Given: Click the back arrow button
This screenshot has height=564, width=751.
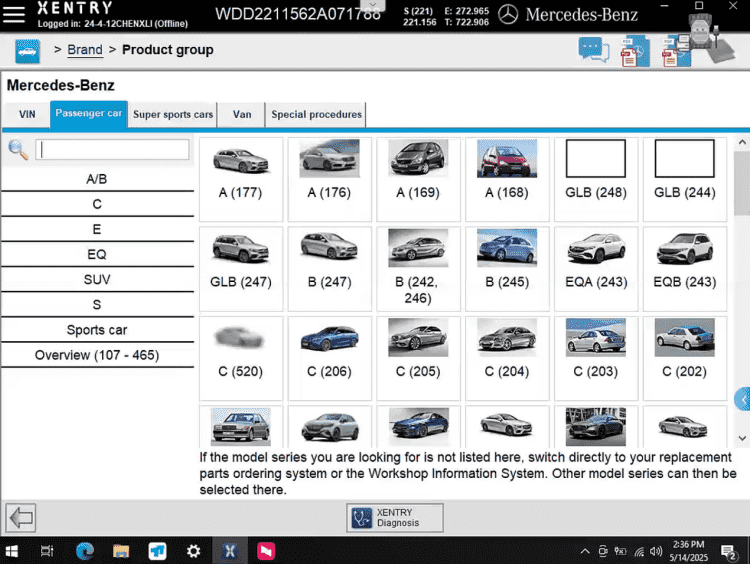Looking at the screenshot, I should (x=21, y=518).
